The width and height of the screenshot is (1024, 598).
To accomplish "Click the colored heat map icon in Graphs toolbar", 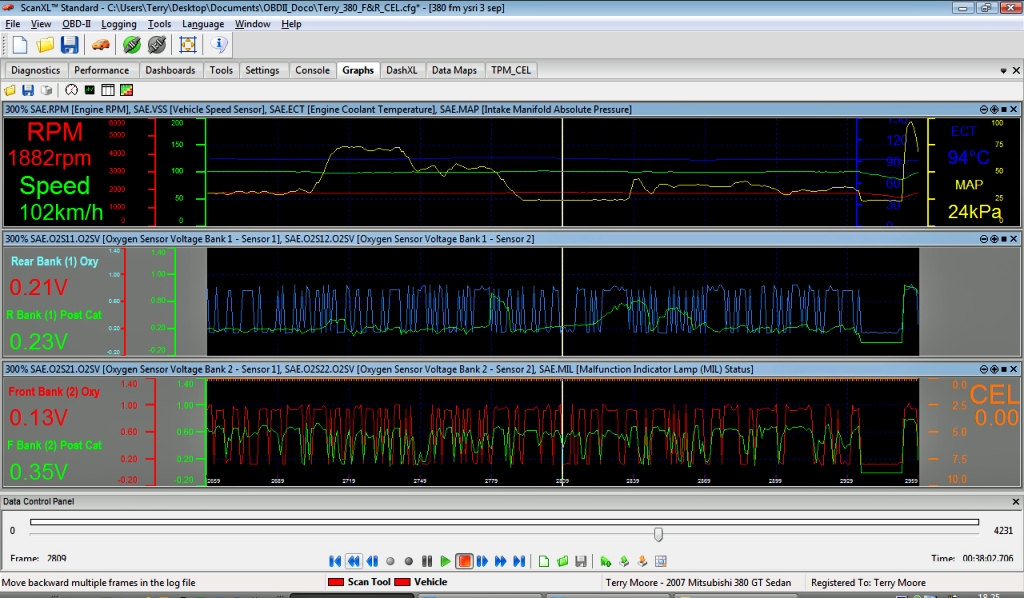I will (126, 90).
